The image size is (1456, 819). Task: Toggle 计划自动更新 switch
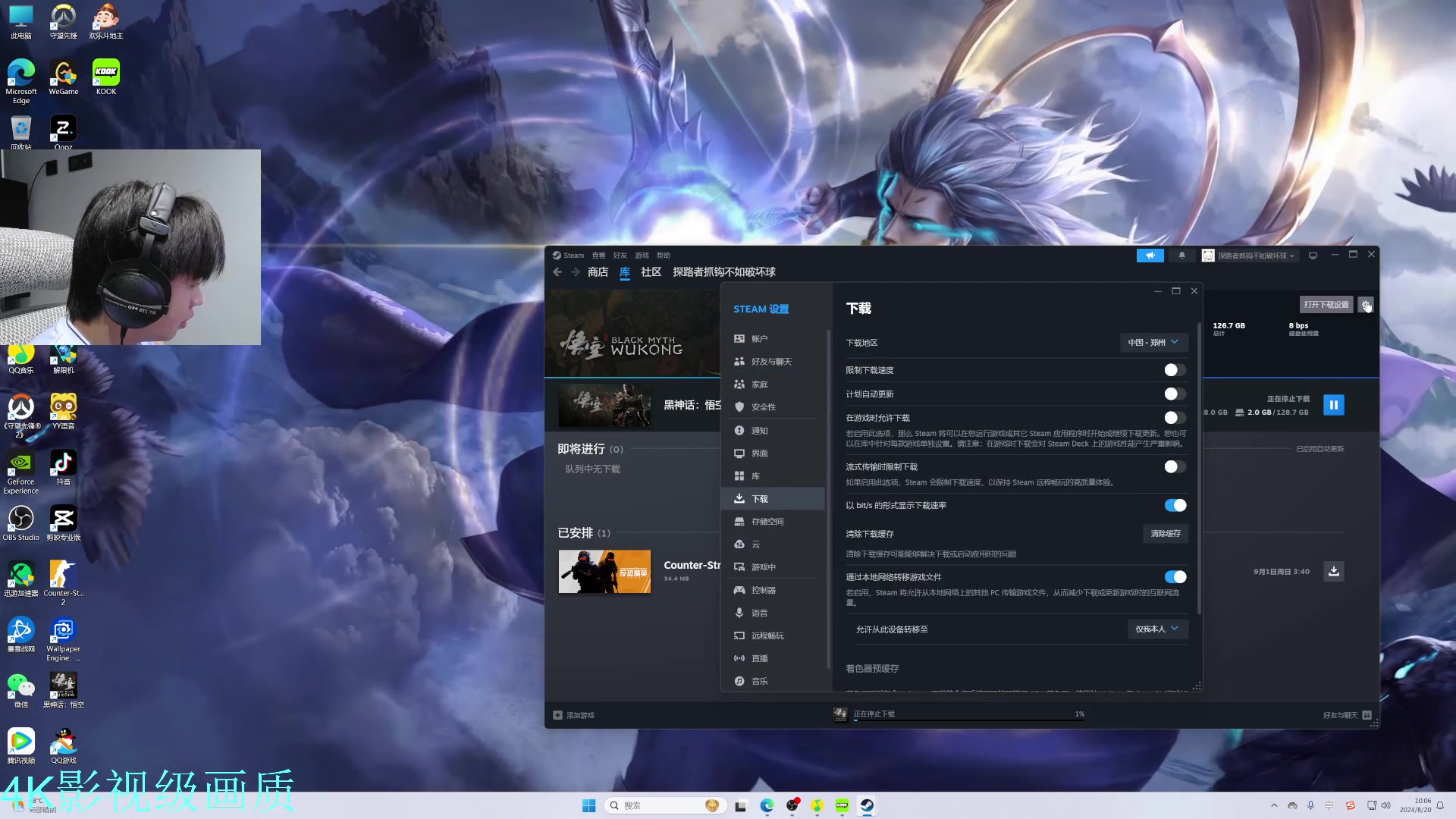click(x=1175, y=394)
